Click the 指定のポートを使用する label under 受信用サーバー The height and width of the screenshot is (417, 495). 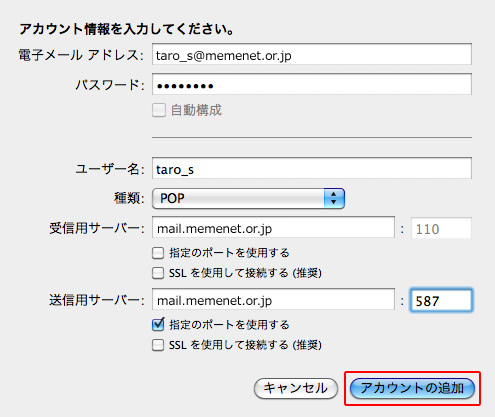(x=229, y=253)
